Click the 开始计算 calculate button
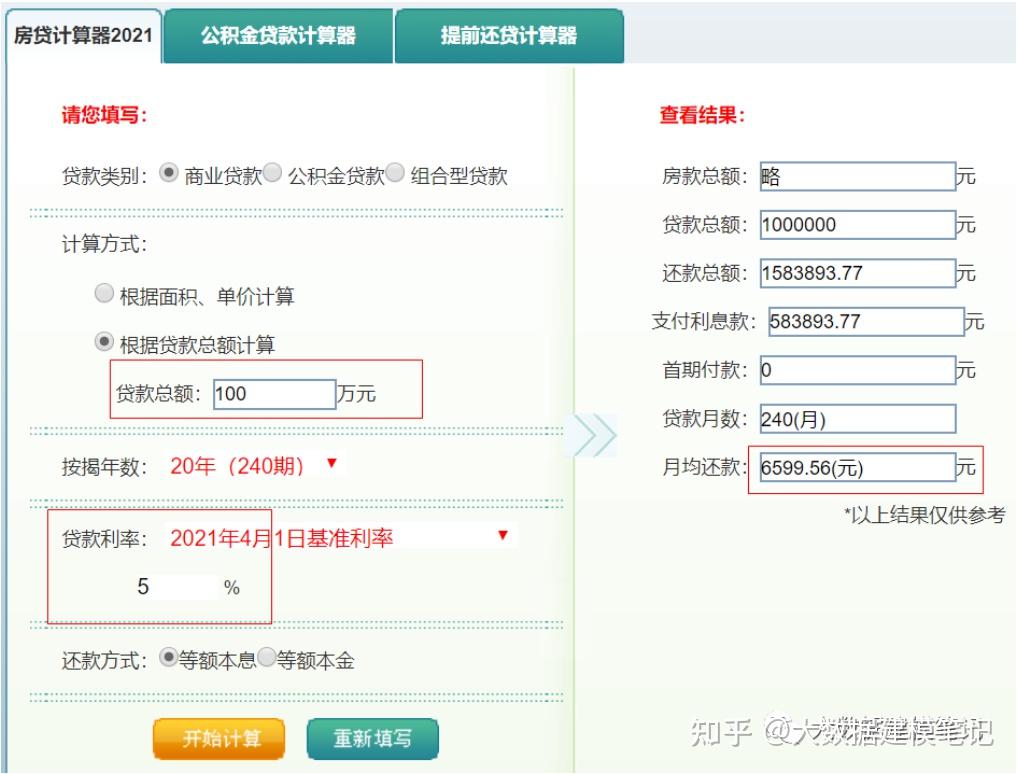The image size is (1020, 774). point(219,737)
